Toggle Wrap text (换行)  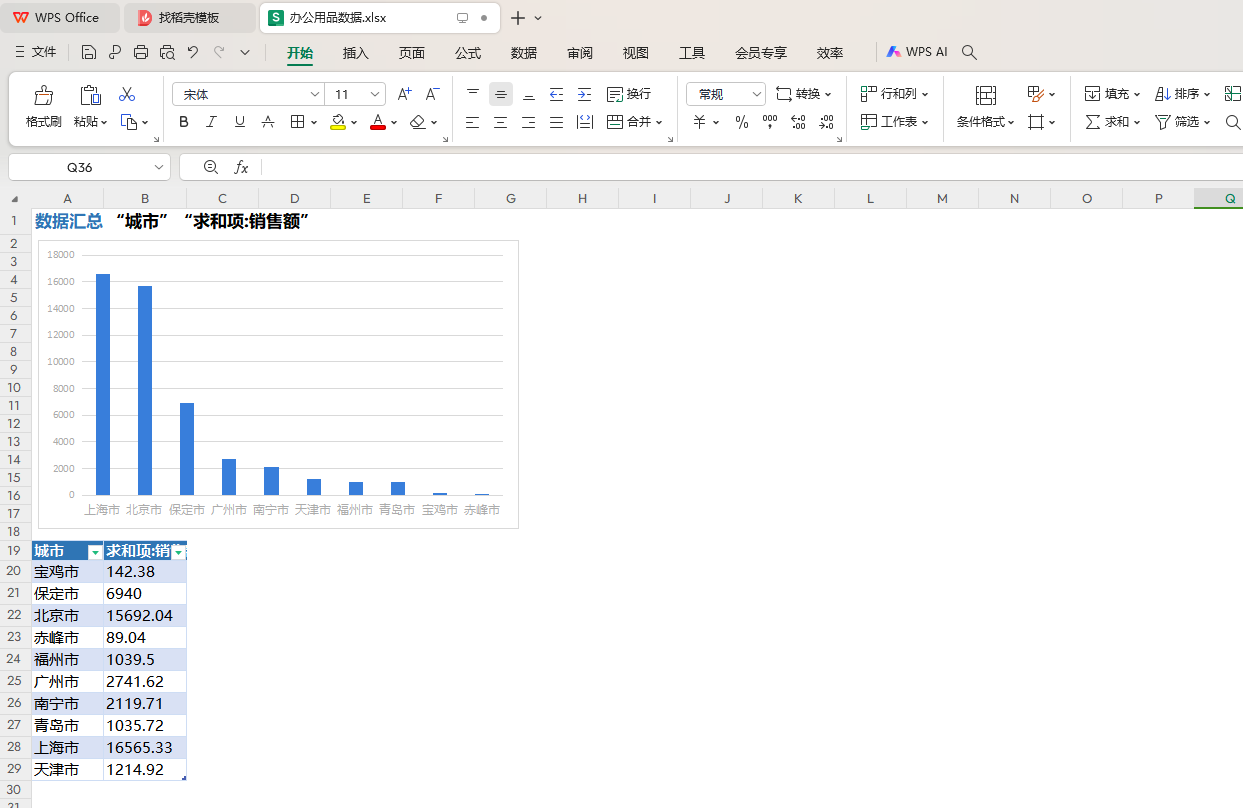pos(629,94)
